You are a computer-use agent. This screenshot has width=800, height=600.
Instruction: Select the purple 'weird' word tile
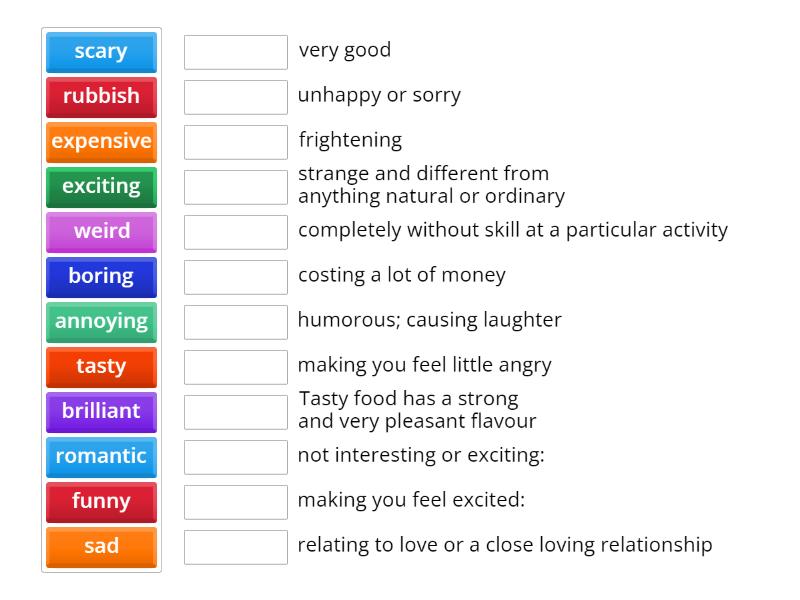pyautogui.click(x=101, y=232)
